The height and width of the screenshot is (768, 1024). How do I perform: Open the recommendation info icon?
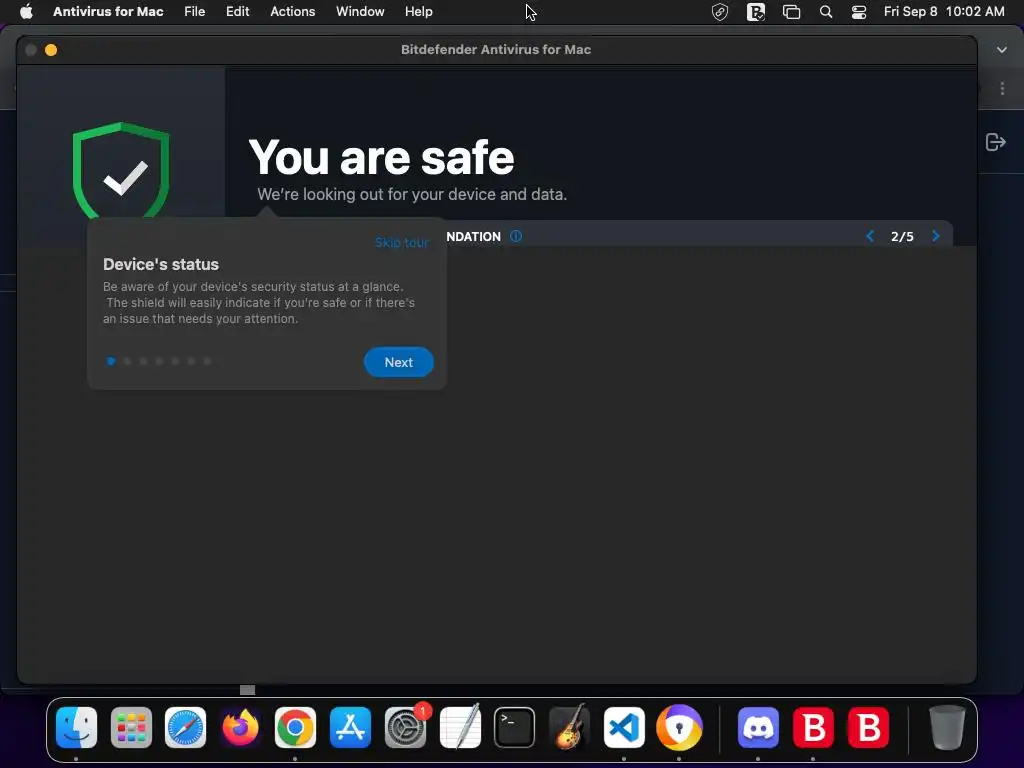[516, 236]
